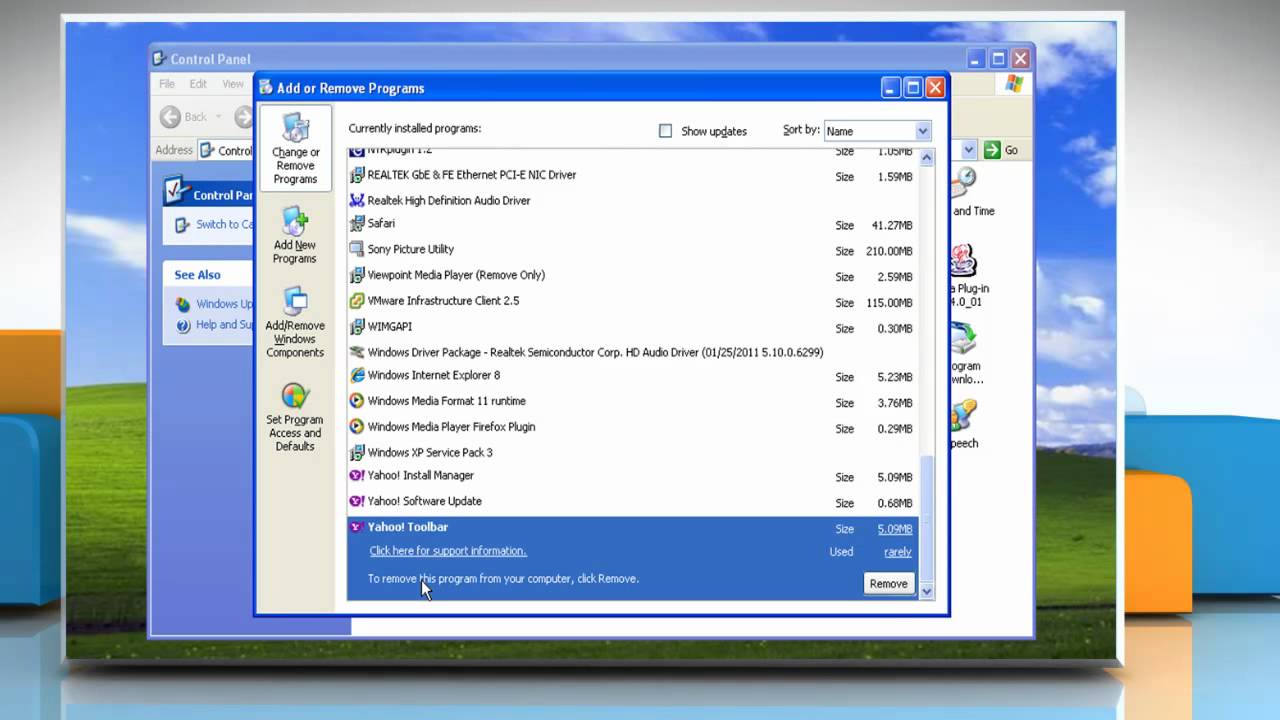Select Windows Internet Explorer 8 entry

point(632,377)
